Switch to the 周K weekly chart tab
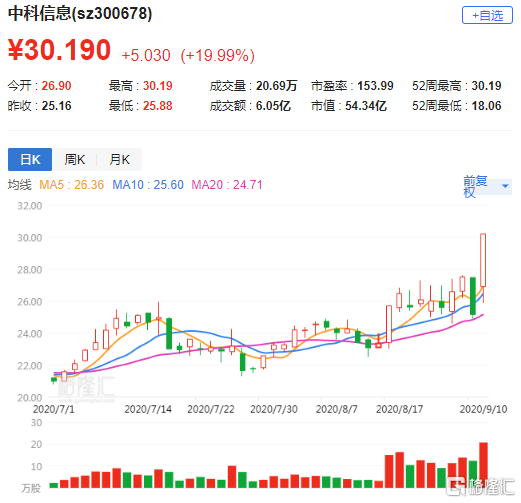Viewport: 521px width, 503px height. click(75, 159)
